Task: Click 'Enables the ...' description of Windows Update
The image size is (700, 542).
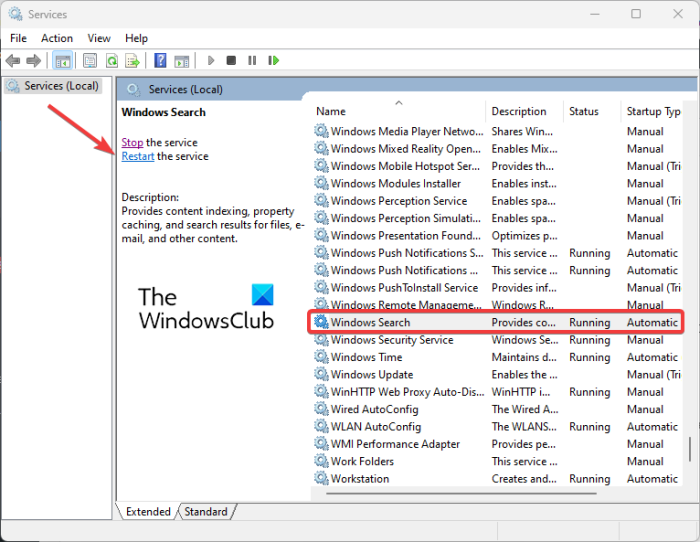Action: [524, 375]
